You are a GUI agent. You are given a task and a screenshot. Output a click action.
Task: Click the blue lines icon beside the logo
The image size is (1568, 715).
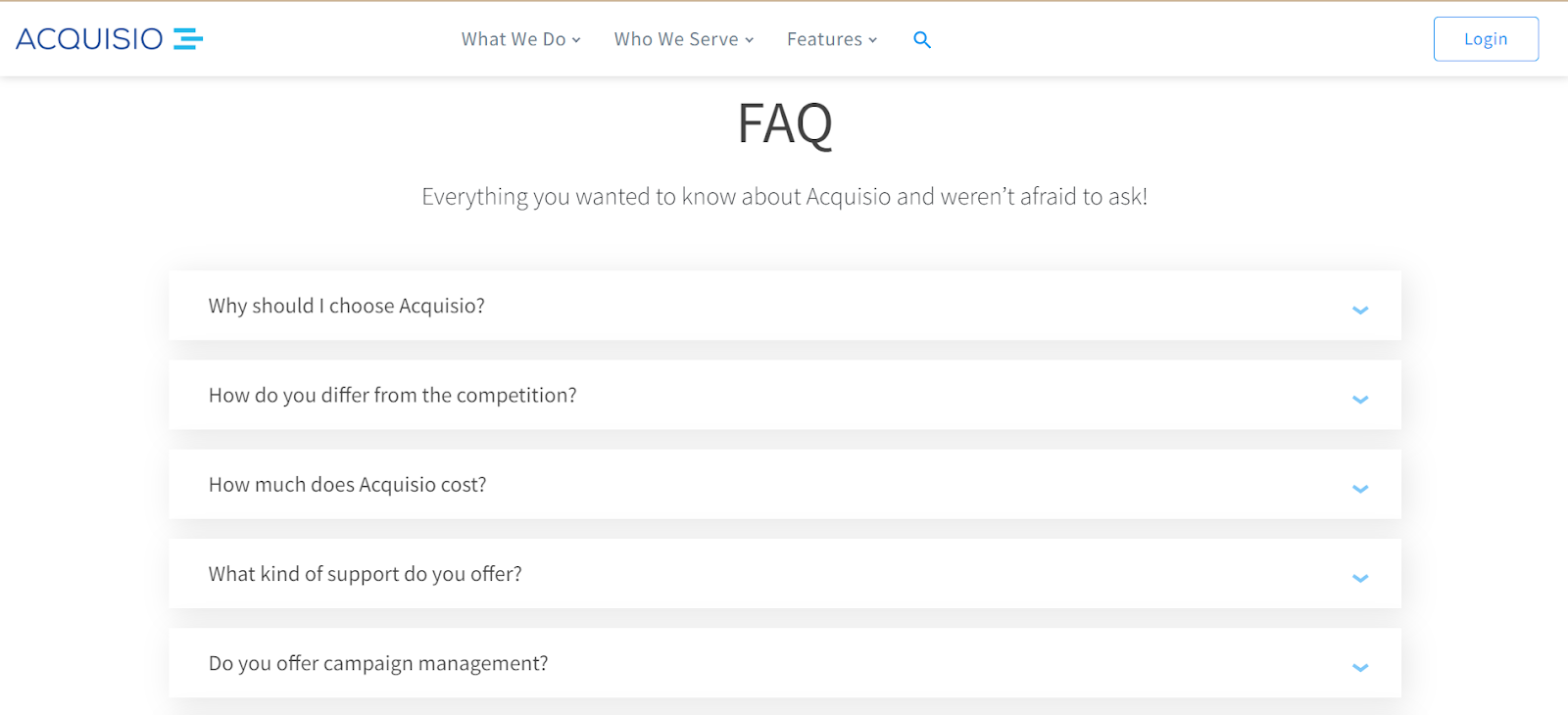coord(187,38)
